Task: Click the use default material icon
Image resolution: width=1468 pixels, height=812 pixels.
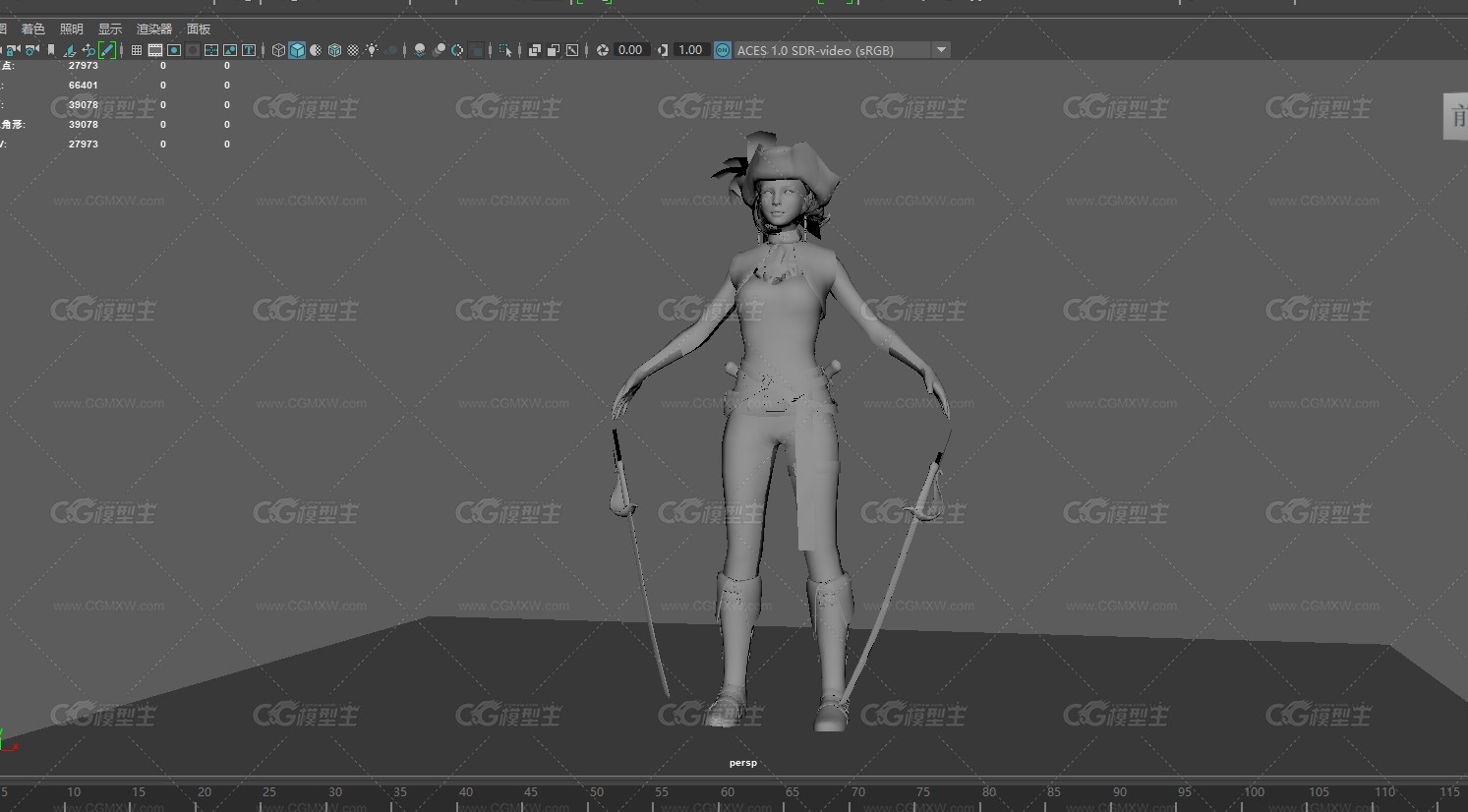Action: pyautogui.click(x=315, y=50)
